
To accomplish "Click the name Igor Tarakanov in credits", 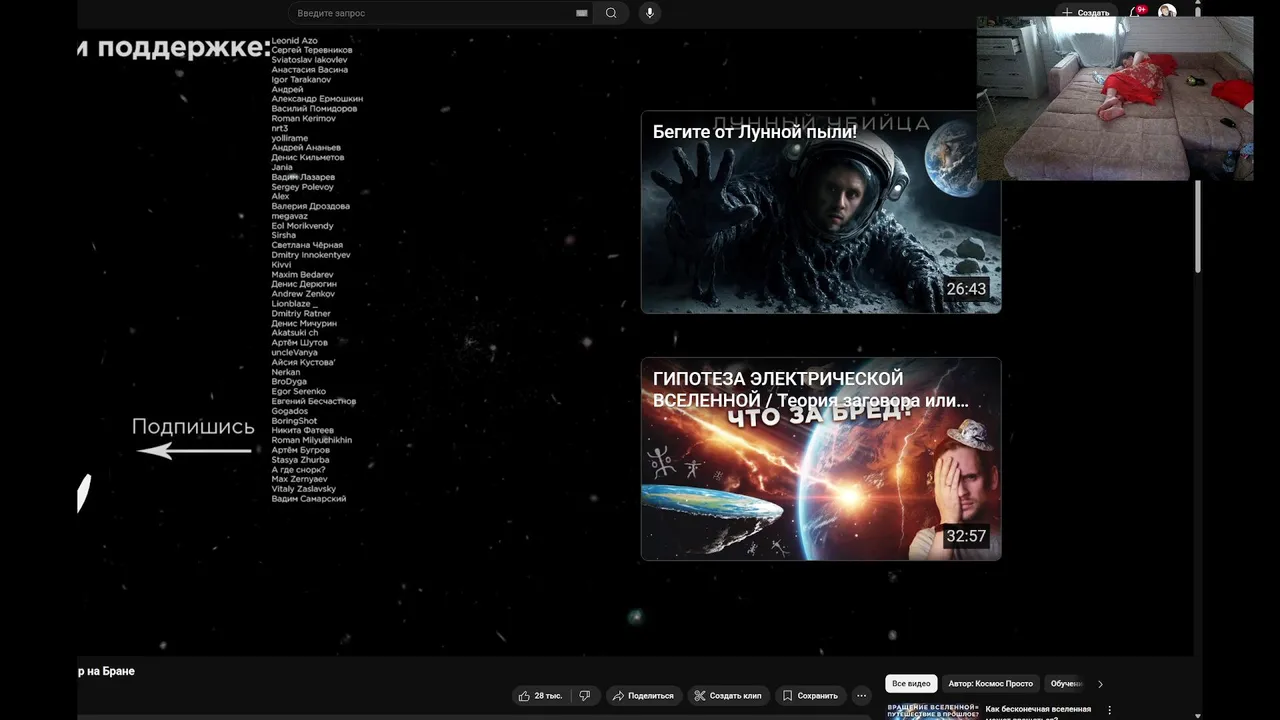I will click(x=301, y=80).
